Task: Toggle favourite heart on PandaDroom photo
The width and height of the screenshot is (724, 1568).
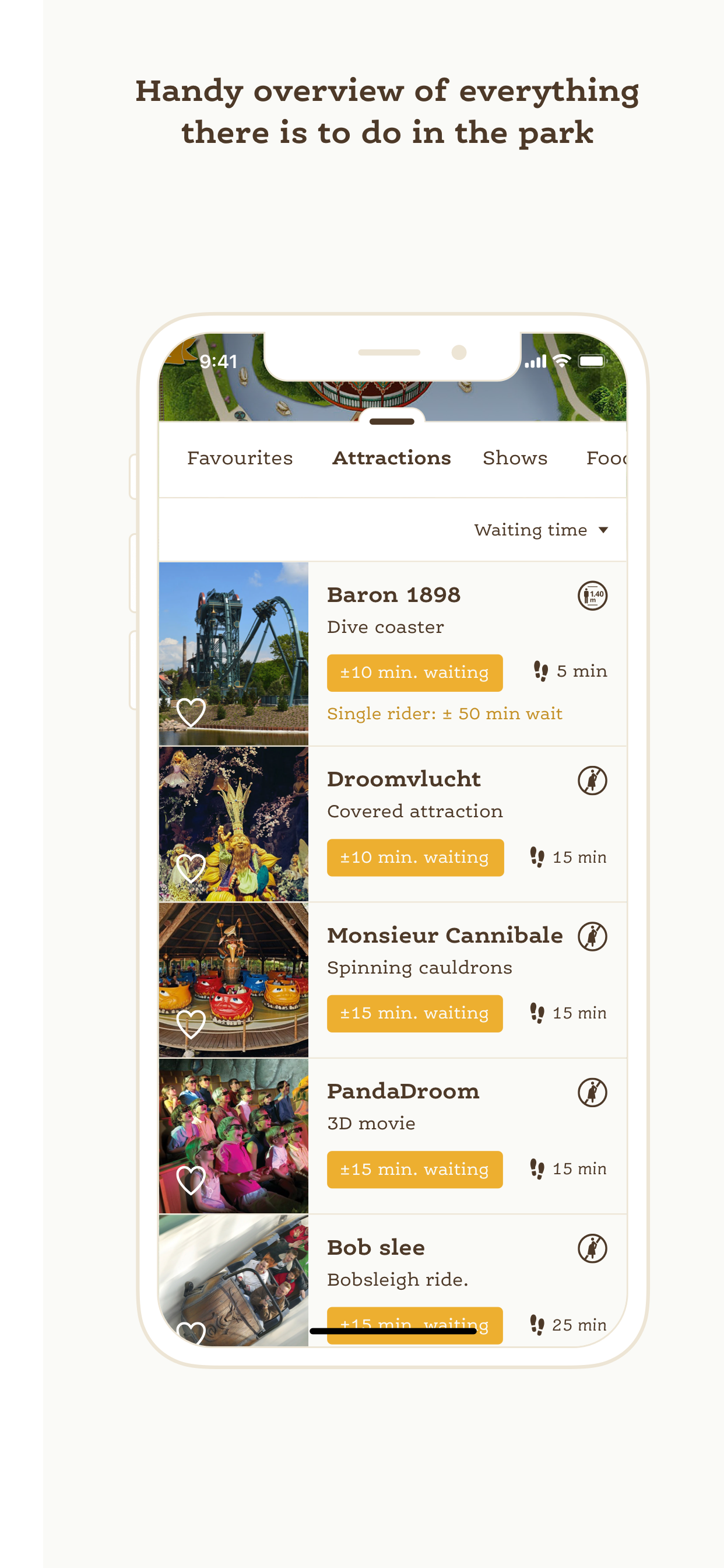Action: tap(191, 1180)
